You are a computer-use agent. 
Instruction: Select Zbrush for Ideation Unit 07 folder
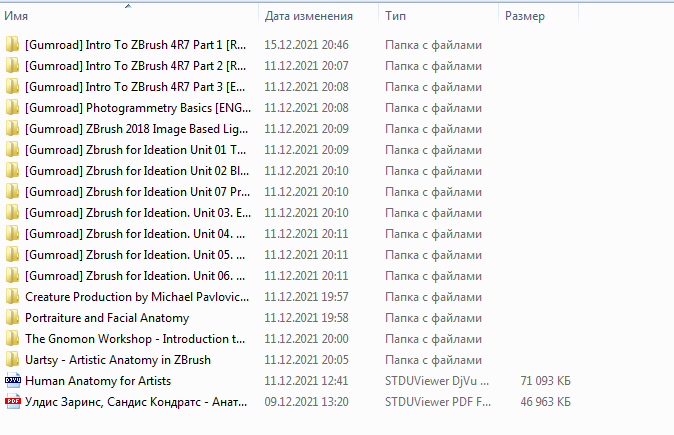135,191
